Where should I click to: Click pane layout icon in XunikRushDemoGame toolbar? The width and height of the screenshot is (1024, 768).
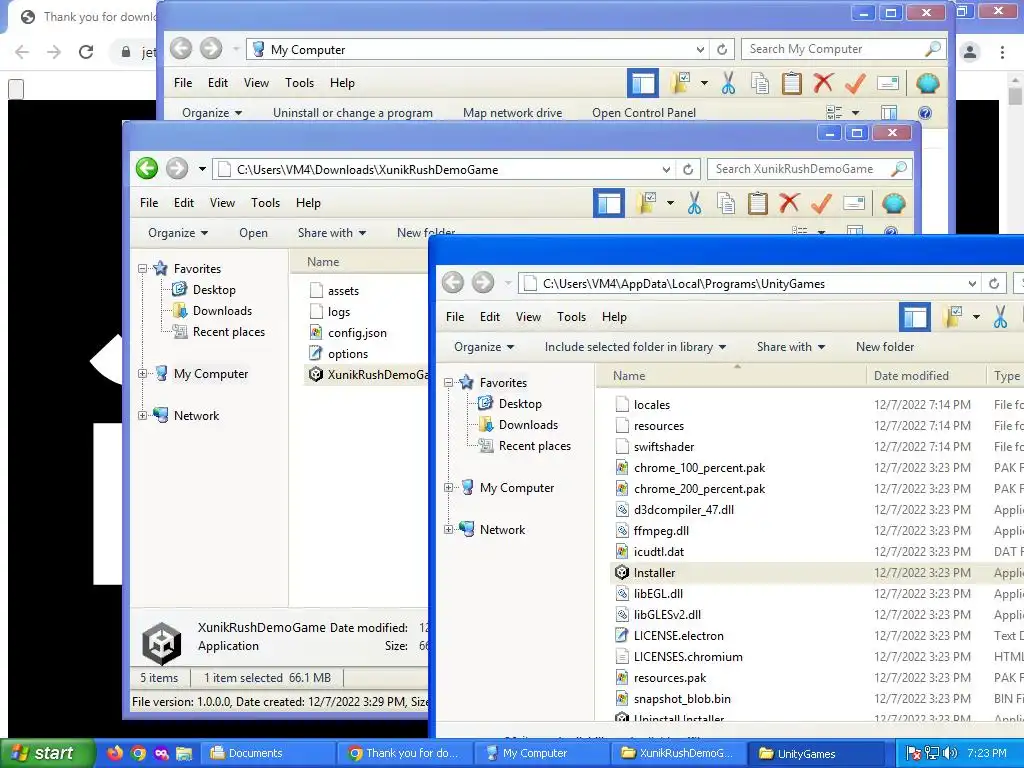coord(609,203)
